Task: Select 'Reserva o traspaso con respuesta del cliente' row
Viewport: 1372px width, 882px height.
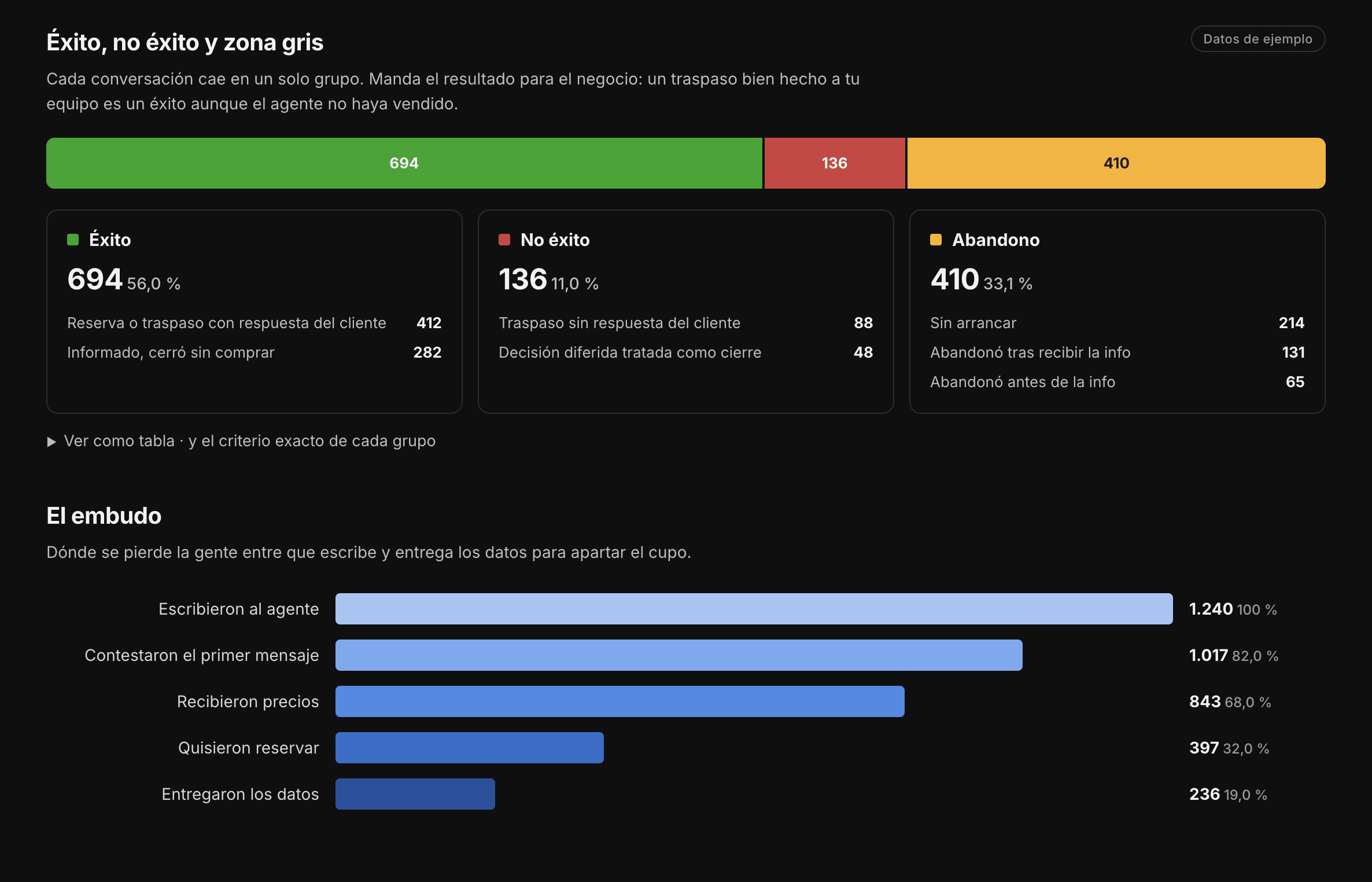Action: click(x=254, y=323)
